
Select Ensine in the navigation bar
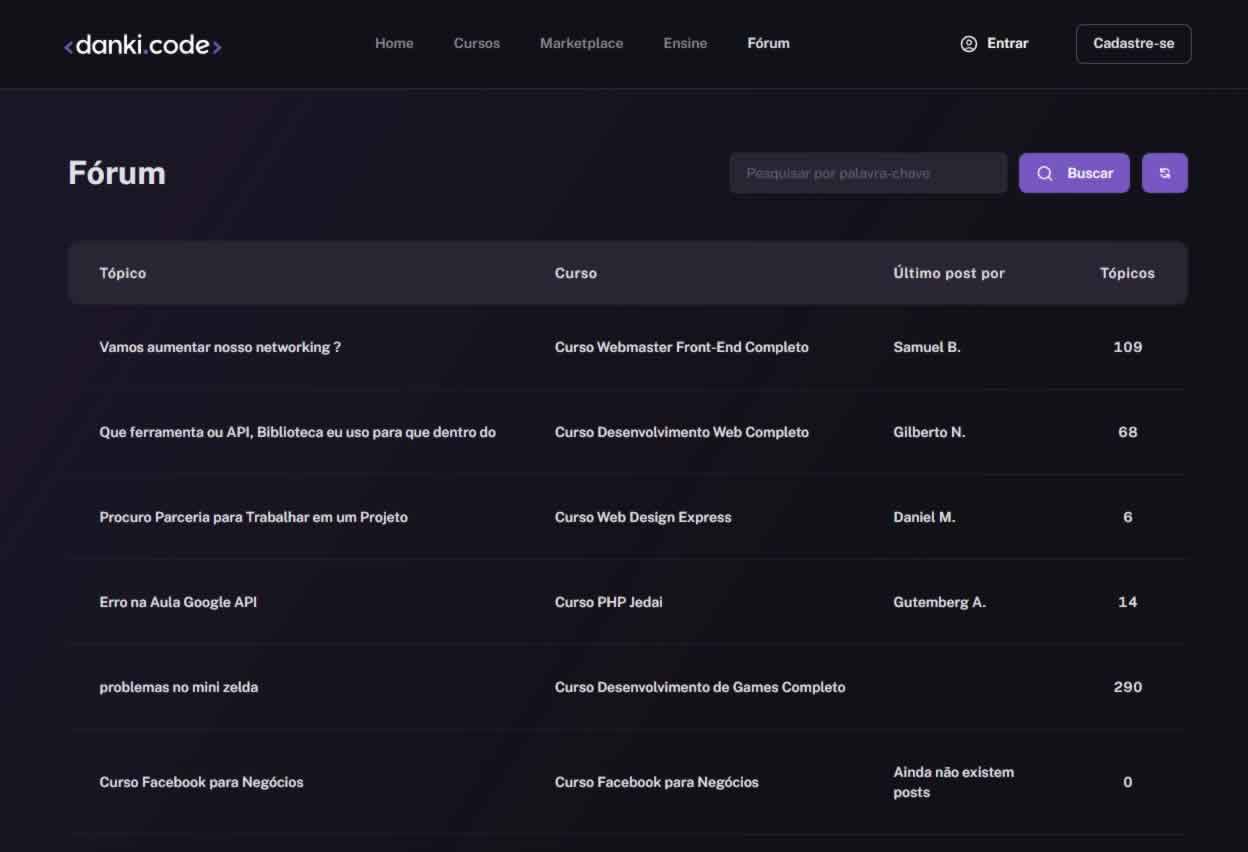click(x=685, y=44)
